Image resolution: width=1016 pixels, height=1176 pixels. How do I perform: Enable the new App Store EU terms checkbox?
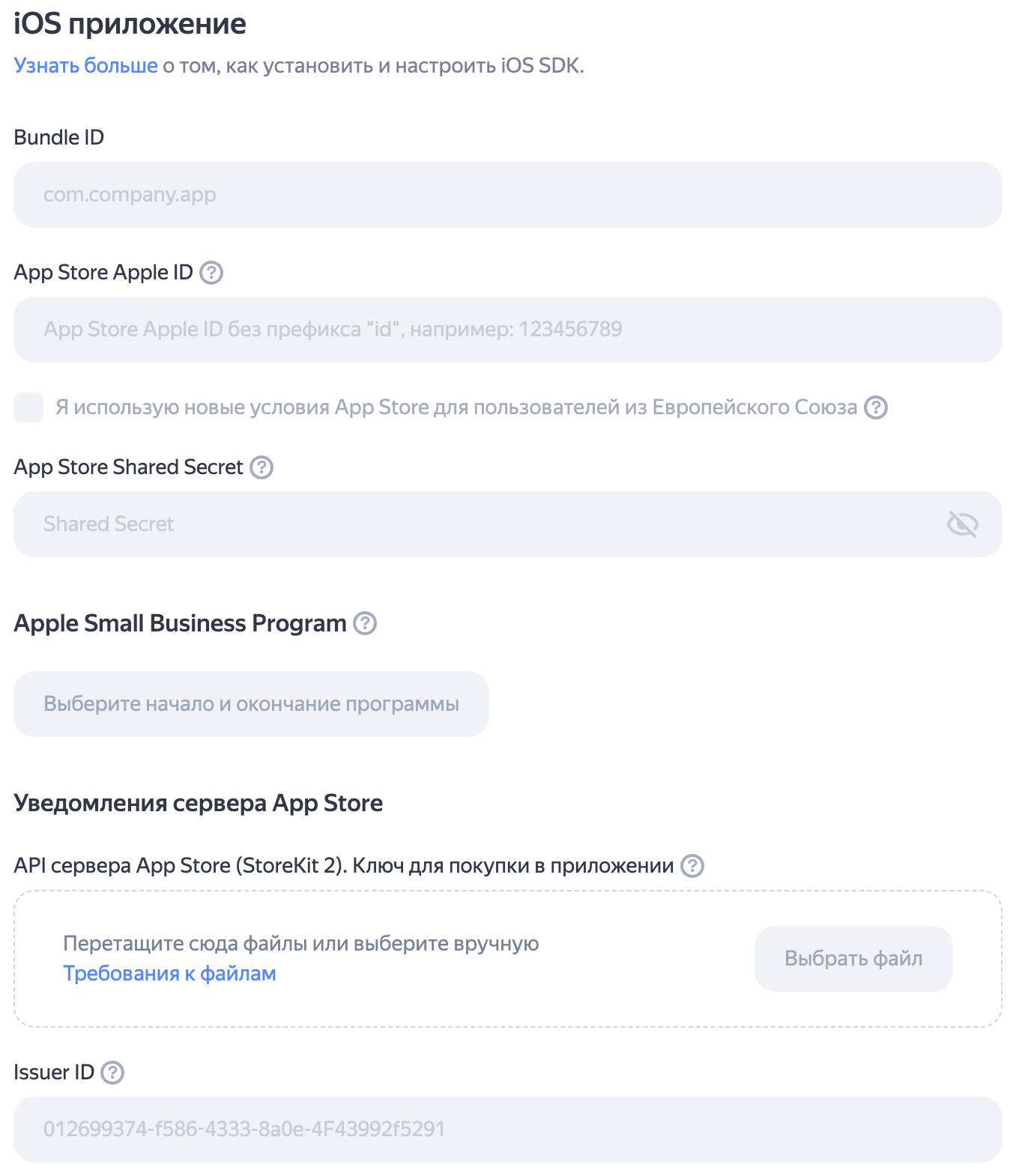(x=28, y=407)
